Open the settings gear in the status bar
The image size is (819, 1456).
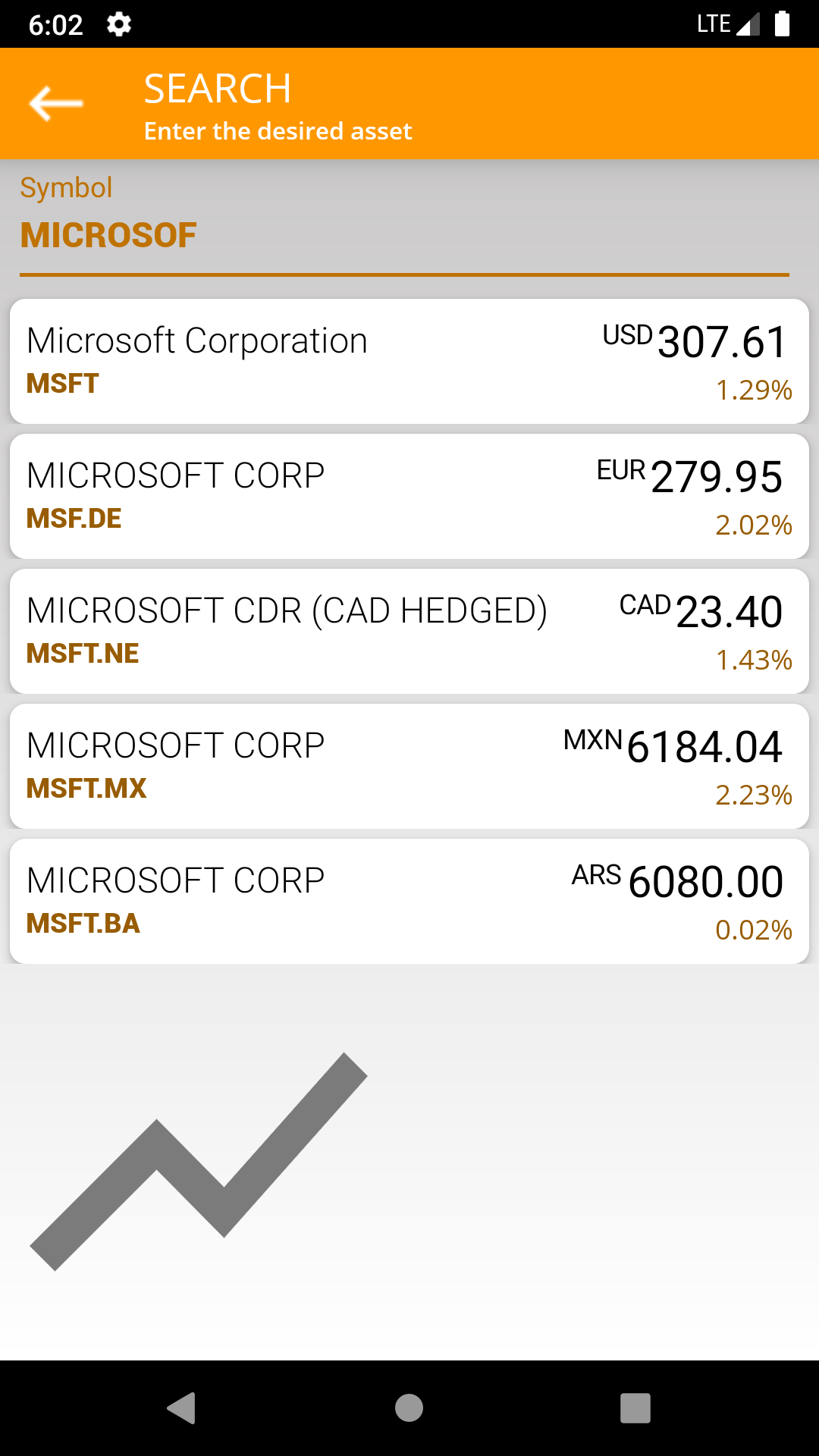point(119,24)
